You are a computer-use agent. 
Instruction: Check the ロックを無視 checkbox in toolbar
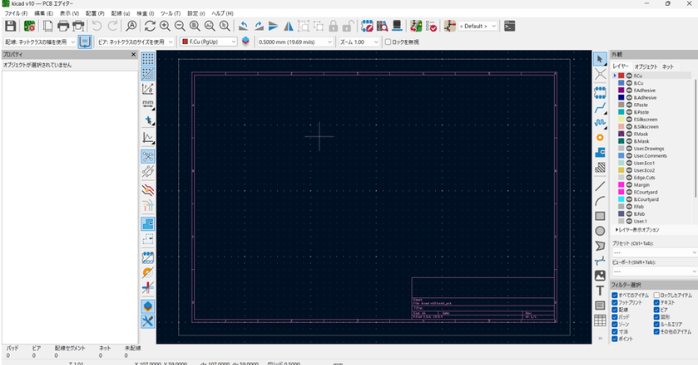click(x=388, y=42)
